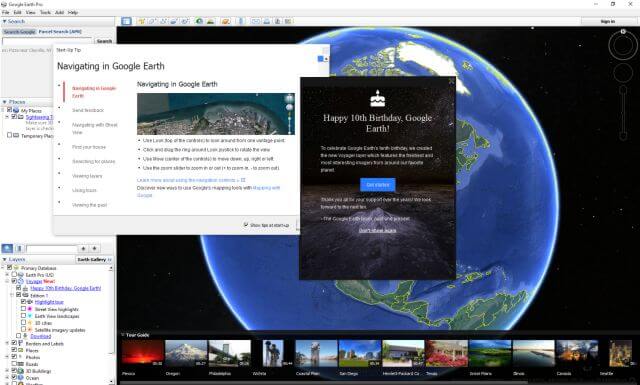
Task: Select the Ruler tool
Action: click(x=241, y=21)
